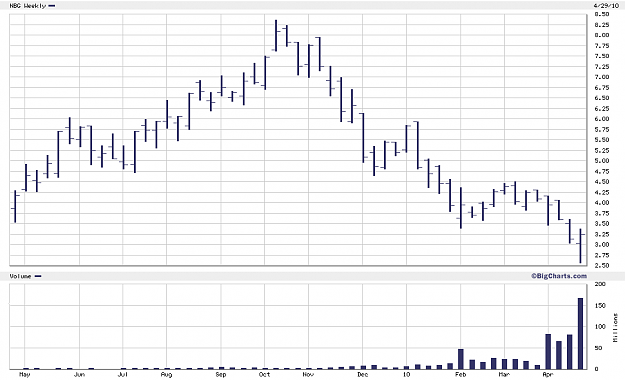Image resolution: width=625 pixels, height=380 pixels.
Task: Select the 7.00 price axis label
Action: pos(601,77)
